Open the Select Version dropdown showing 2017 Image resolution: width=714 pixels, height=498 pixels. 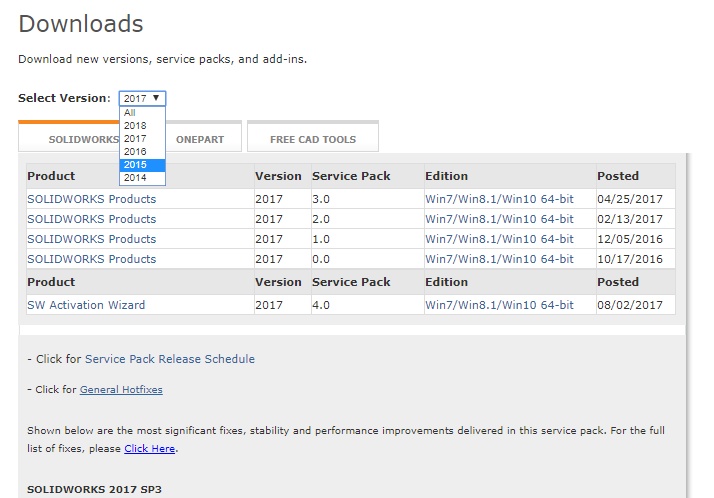142,98
